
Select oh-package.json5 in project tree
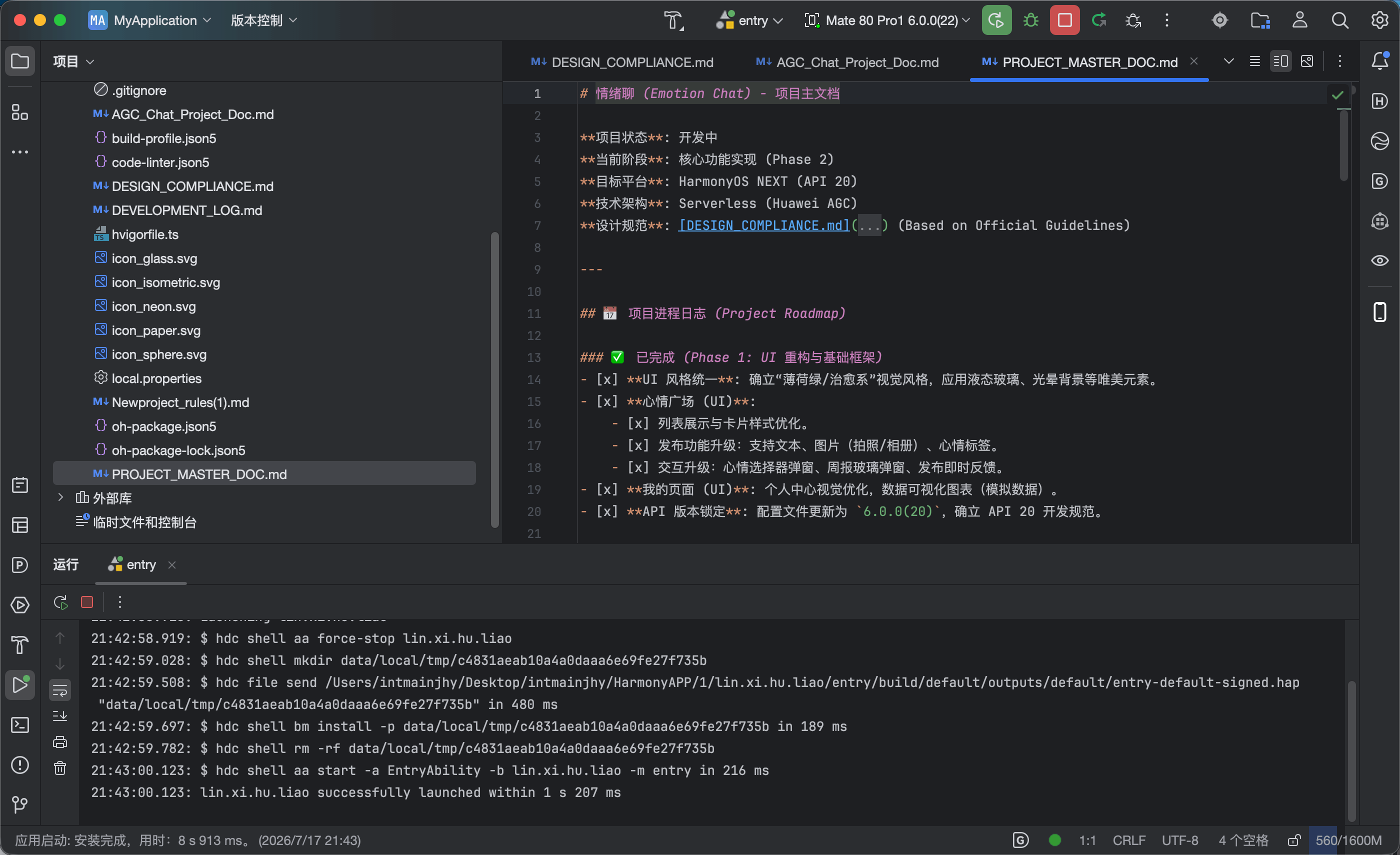(x=163, y=426)
